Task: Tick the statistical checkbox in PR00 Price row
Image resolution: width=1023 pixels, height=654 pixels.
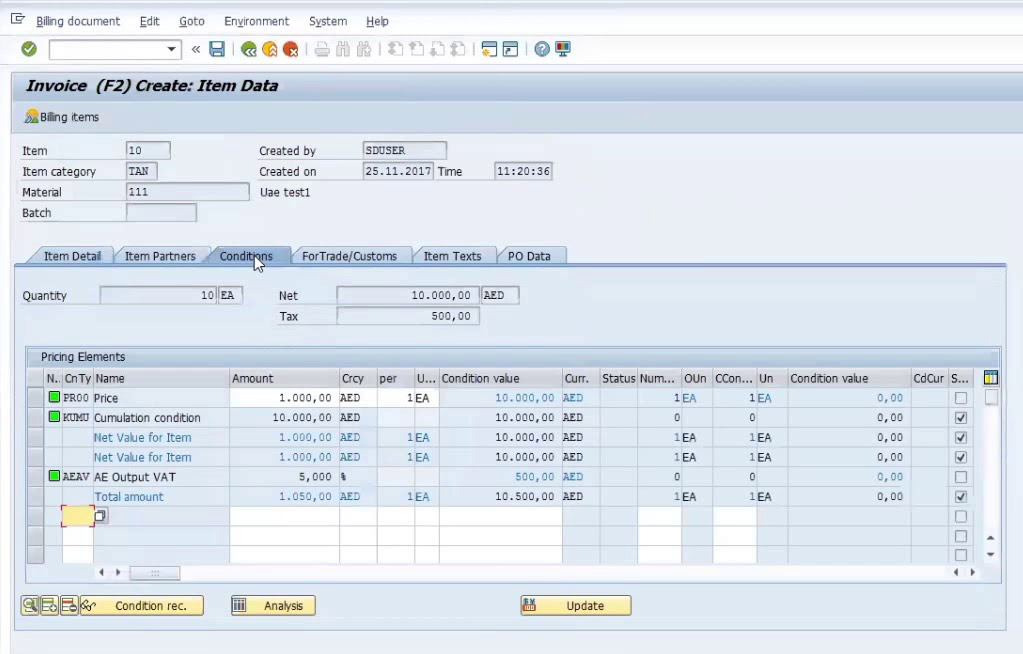Action: pos(960,398)
